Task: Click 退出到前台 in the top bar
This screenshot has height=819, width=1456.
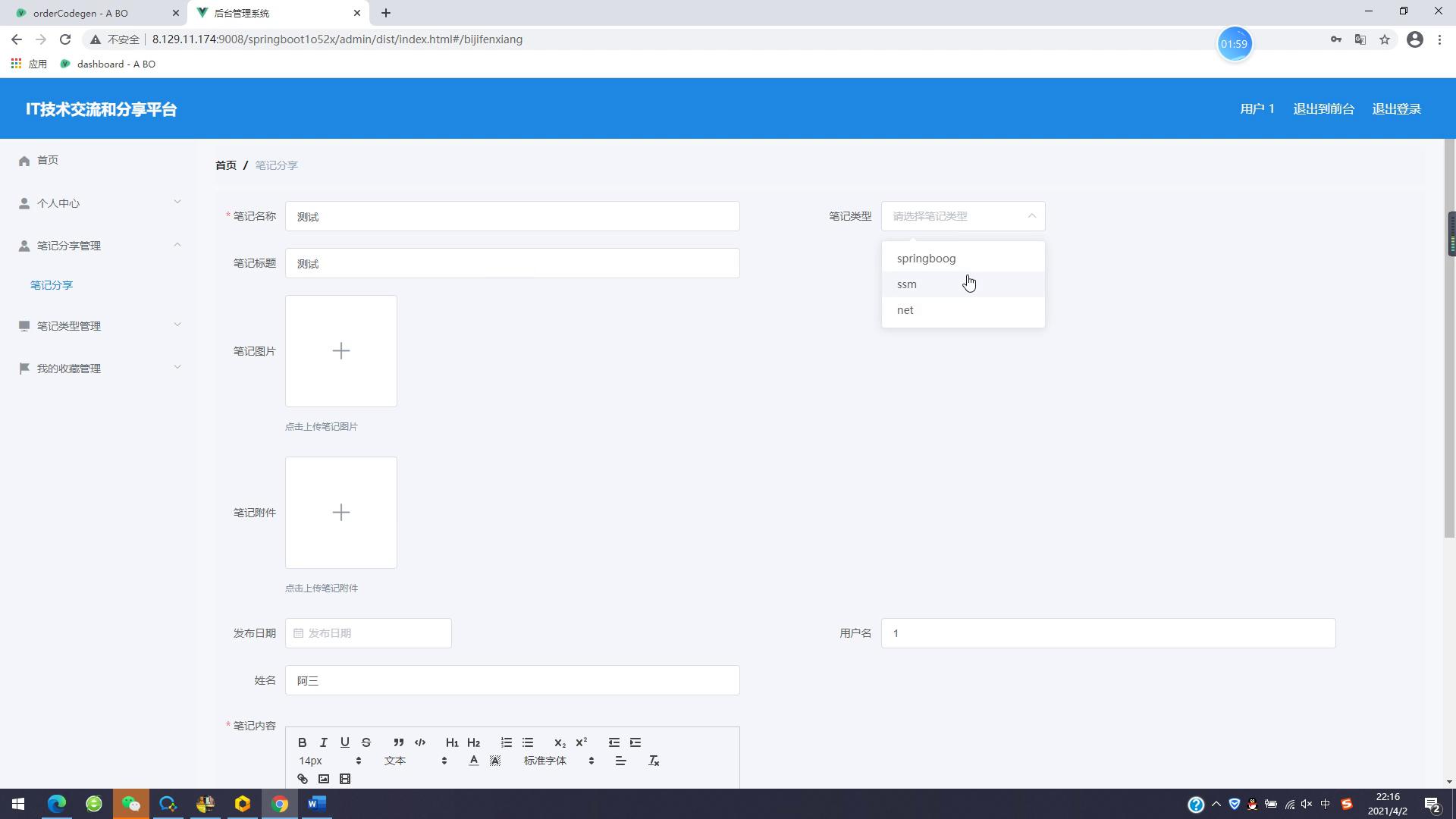Action: [x=1323, y=109]
